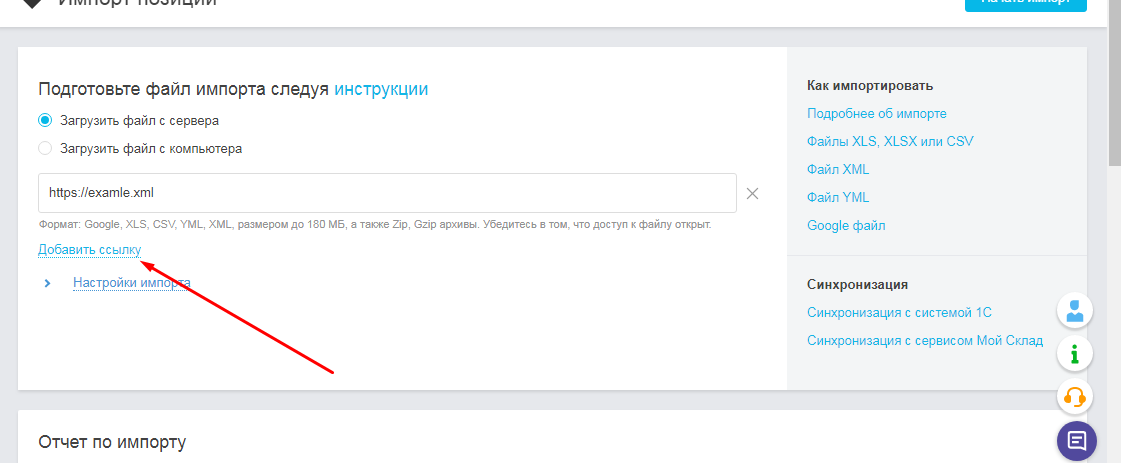The height and width of the screenshot is (463, 1121).
Task: Go to 'Файл XML' help link
Action: (x=838, y=170)
